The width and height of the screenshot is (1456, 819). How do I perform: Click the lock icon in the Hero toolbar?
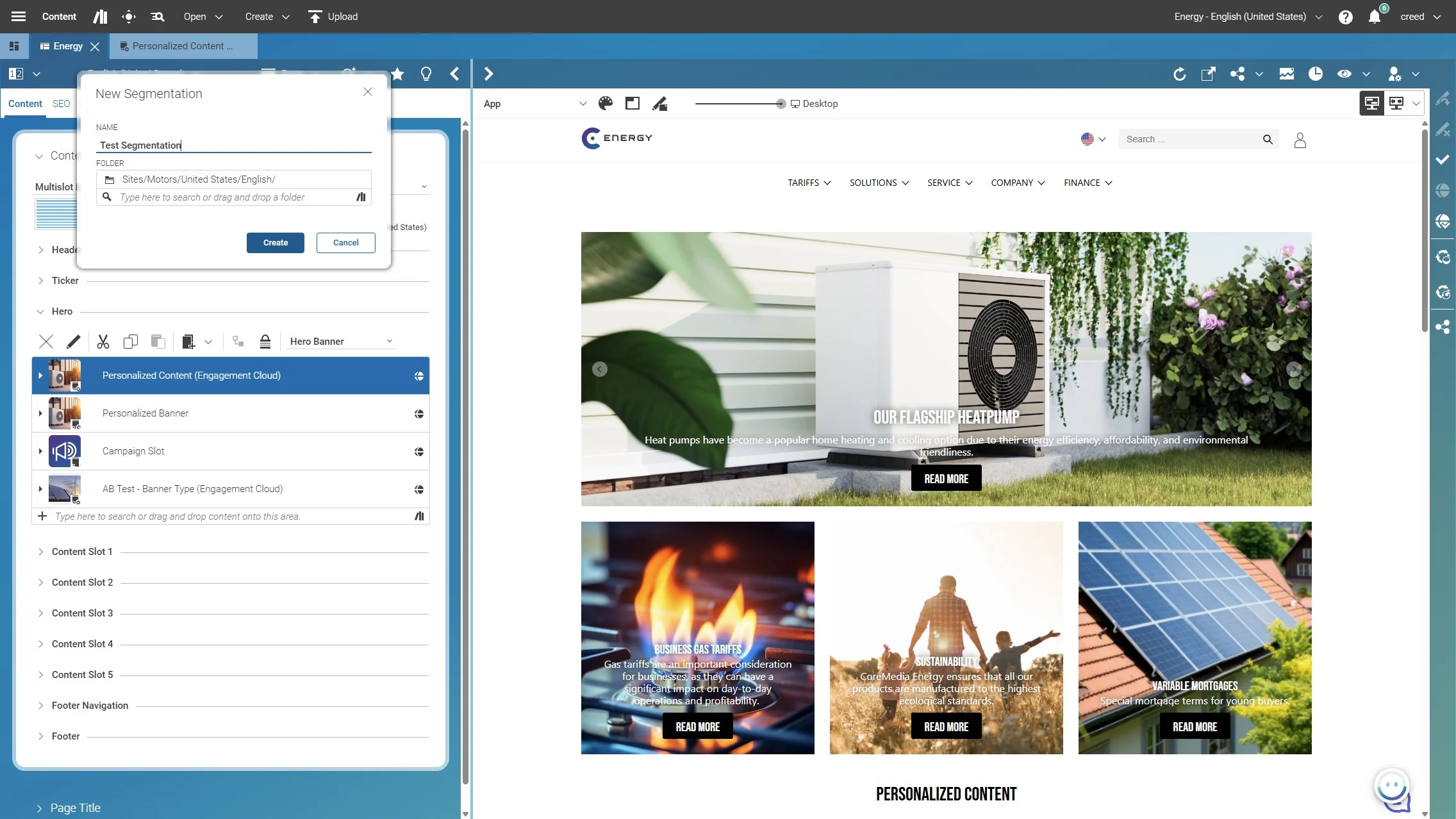265,342
